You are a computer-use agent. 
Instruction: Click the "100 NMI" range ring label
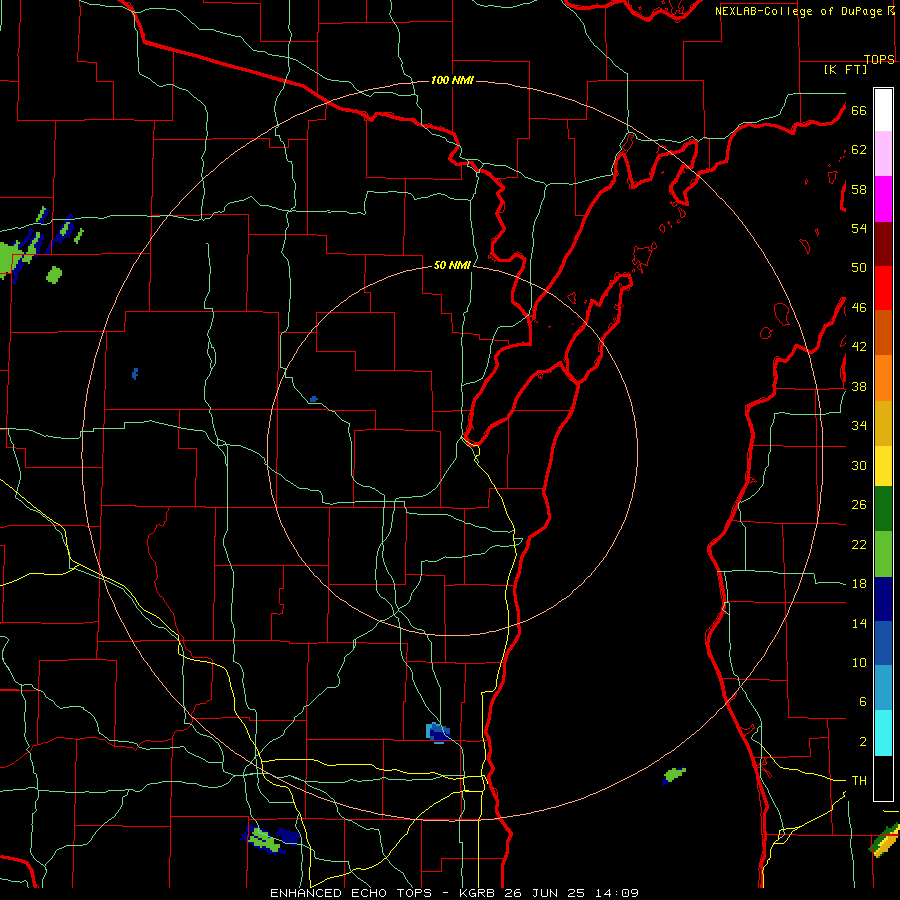pyautogui.click(x=452, y=80)
